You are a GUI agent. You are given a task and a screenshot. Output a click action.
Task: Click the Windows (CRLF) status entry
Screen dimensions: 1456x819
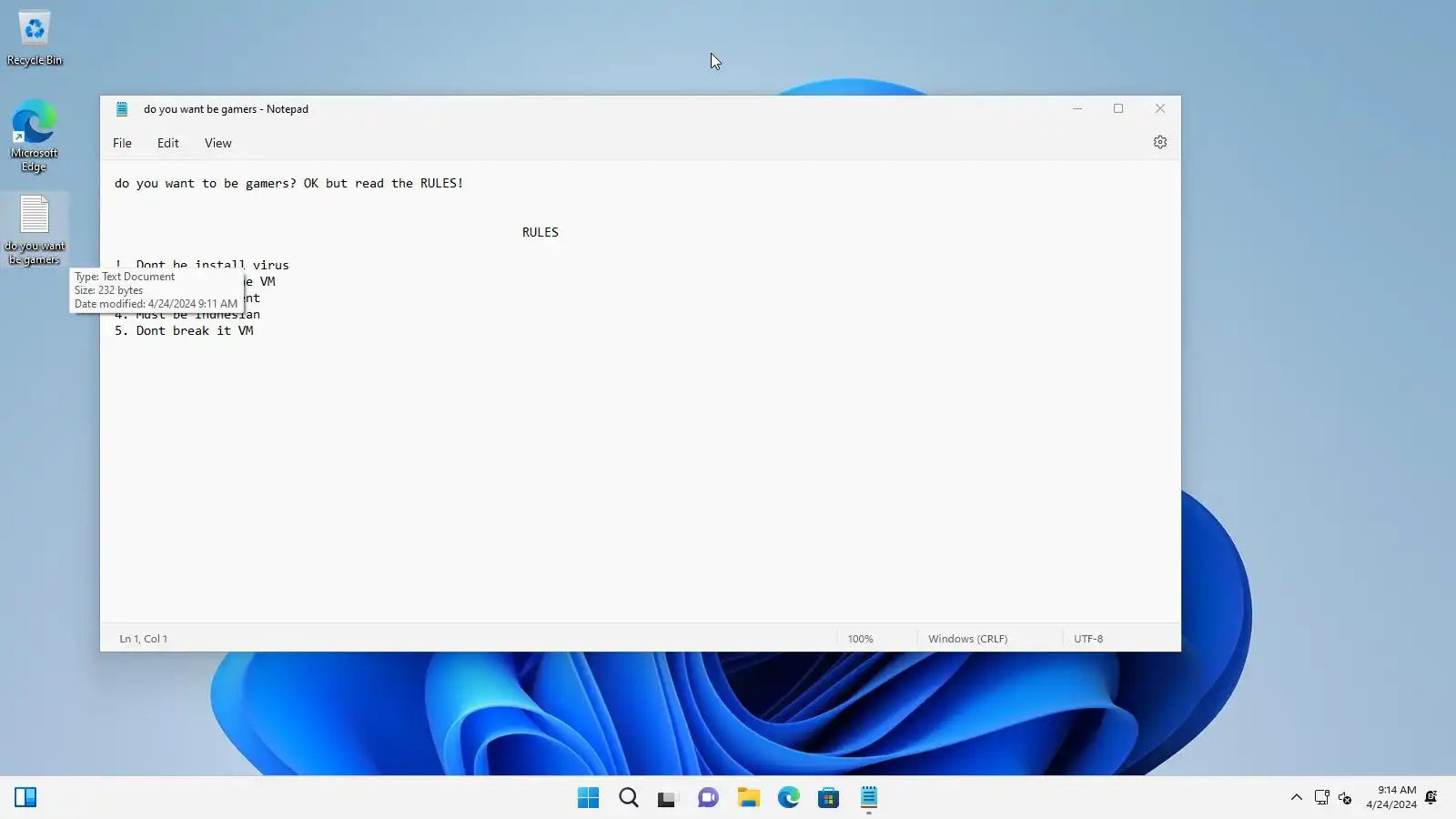tap(967, 639)
